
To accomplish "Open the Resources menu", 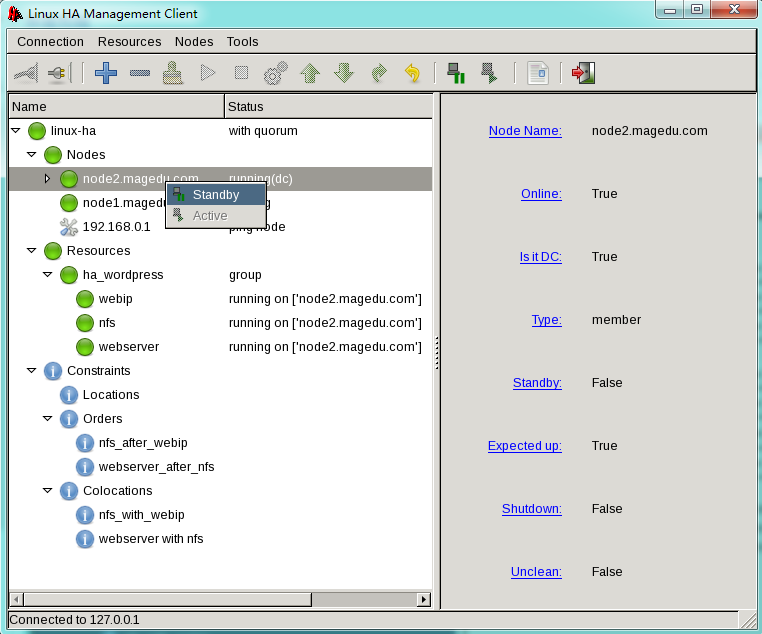I will click(x=129, y=42).
